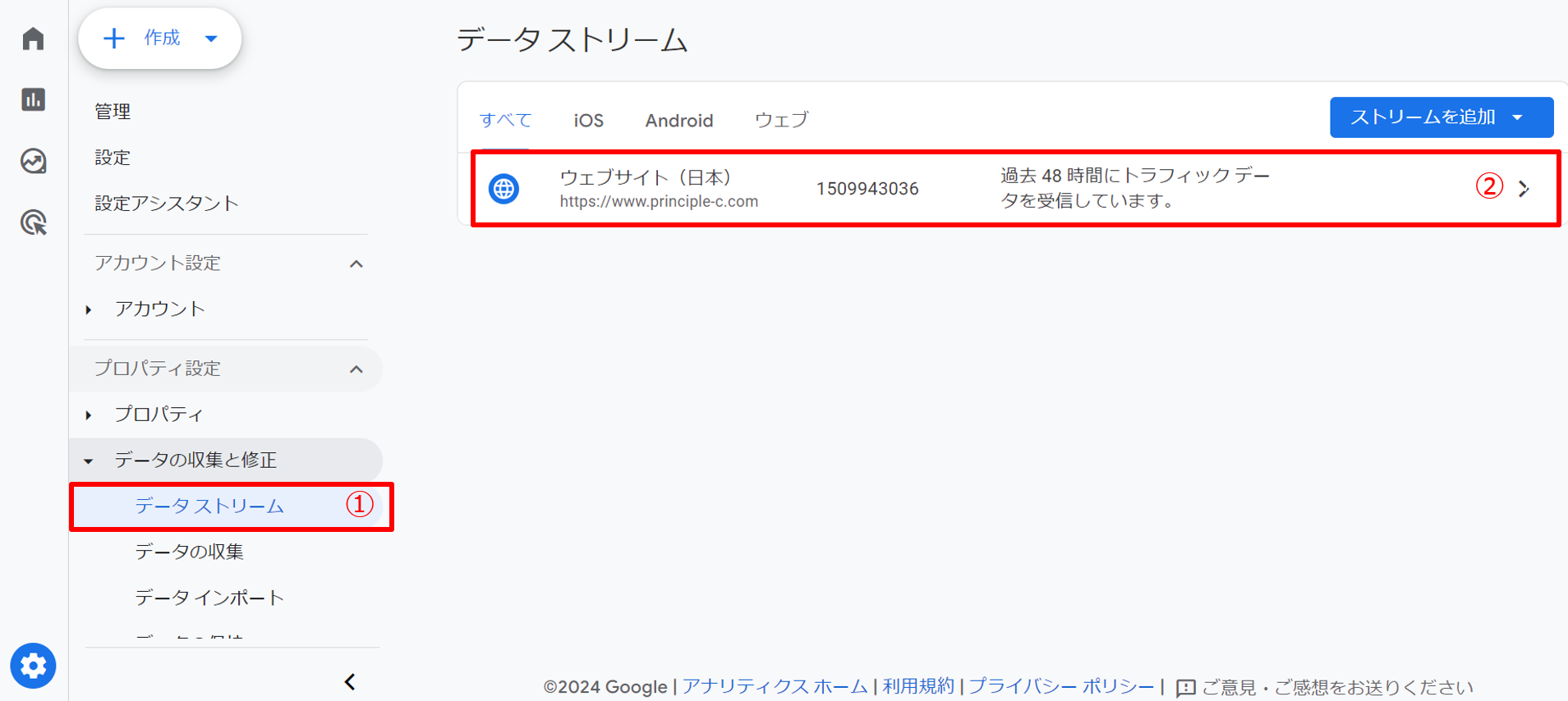
Task: Collapse the プロパティ設定 section
Action: tap(356, 369)
